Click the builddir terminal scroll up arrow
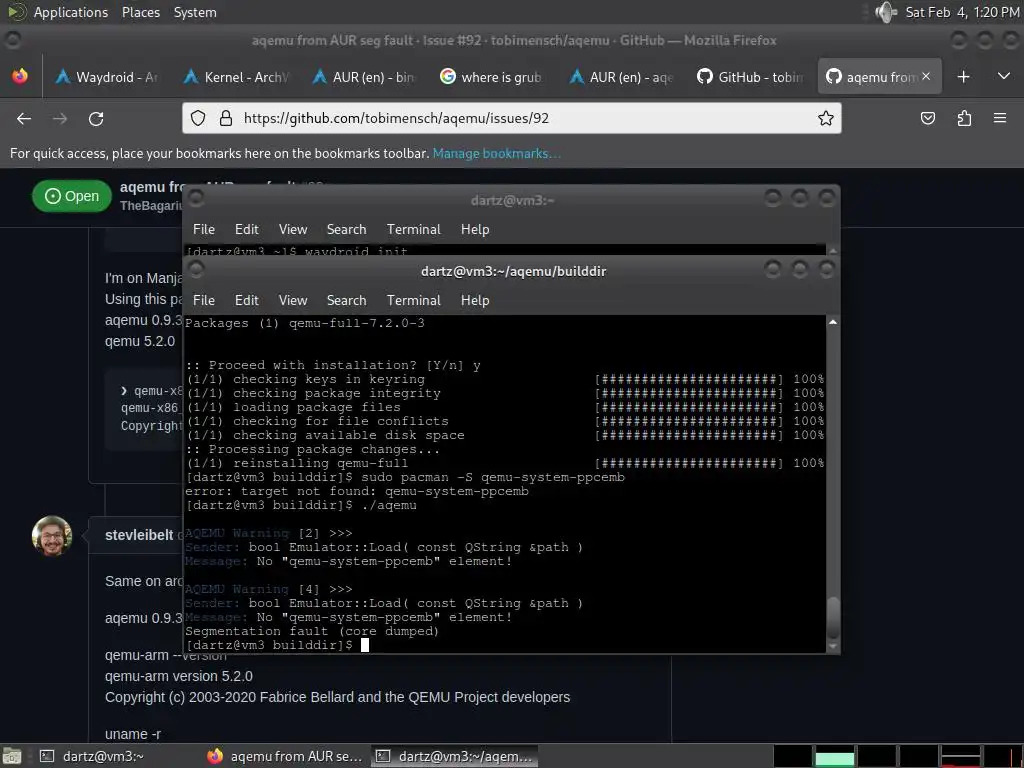Image resolution: width=1024 pixels, height=768 pixels. (x=833, y=322)
